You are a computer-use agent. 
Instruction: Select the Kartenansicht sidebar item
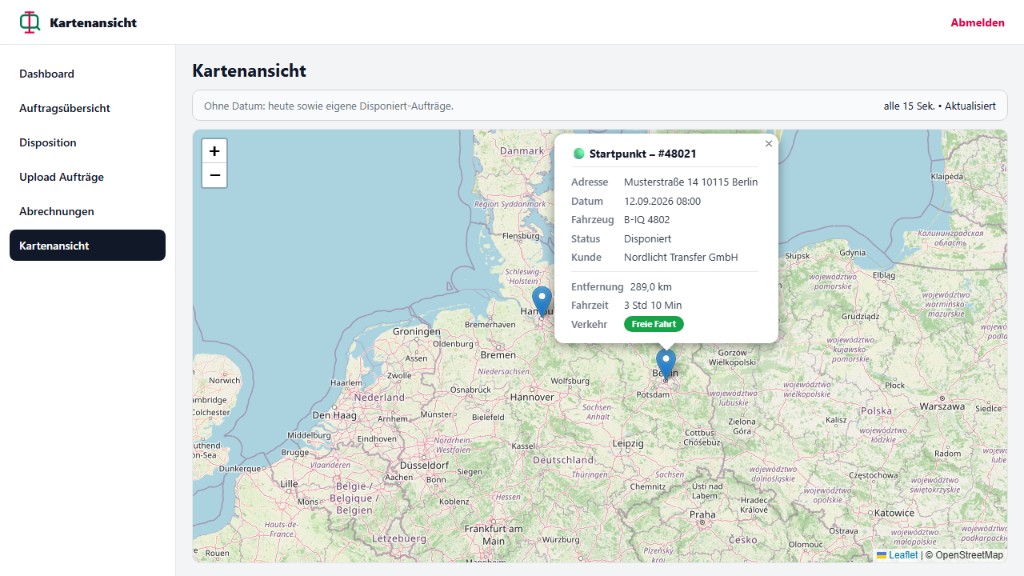88,246
